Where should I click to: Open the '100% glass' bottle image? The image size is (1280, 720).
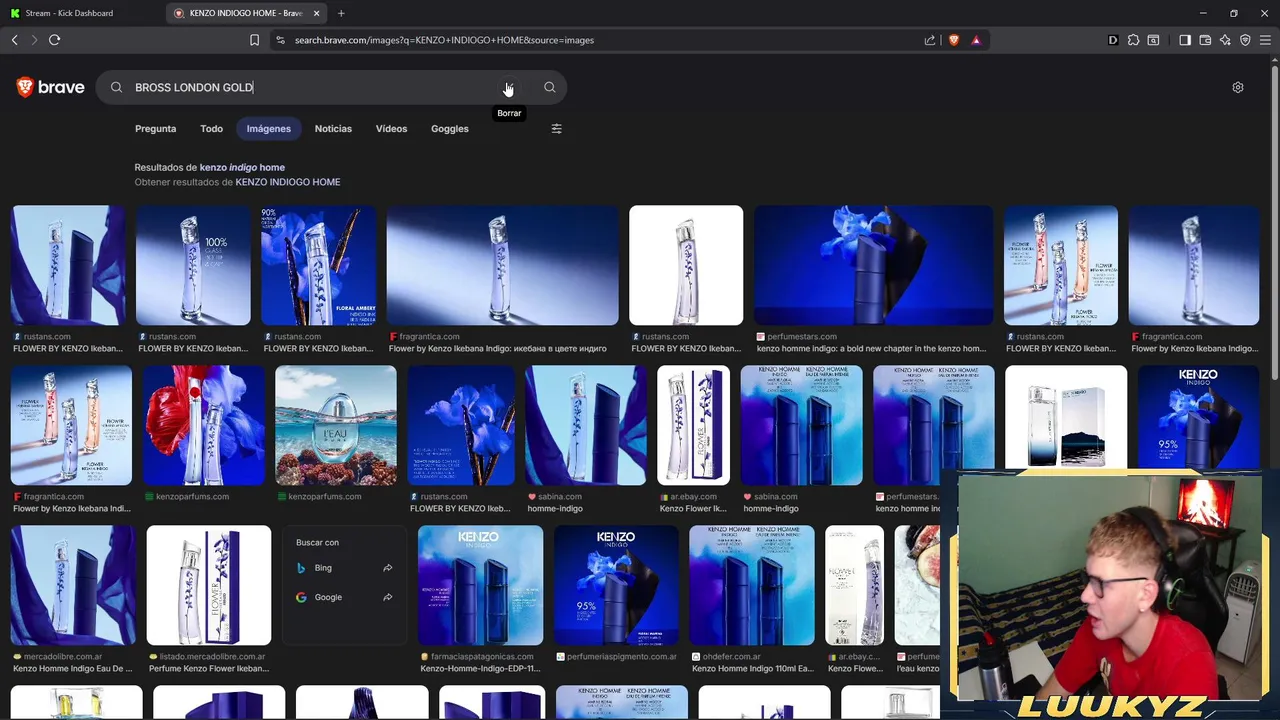click(x=193, y=265)
